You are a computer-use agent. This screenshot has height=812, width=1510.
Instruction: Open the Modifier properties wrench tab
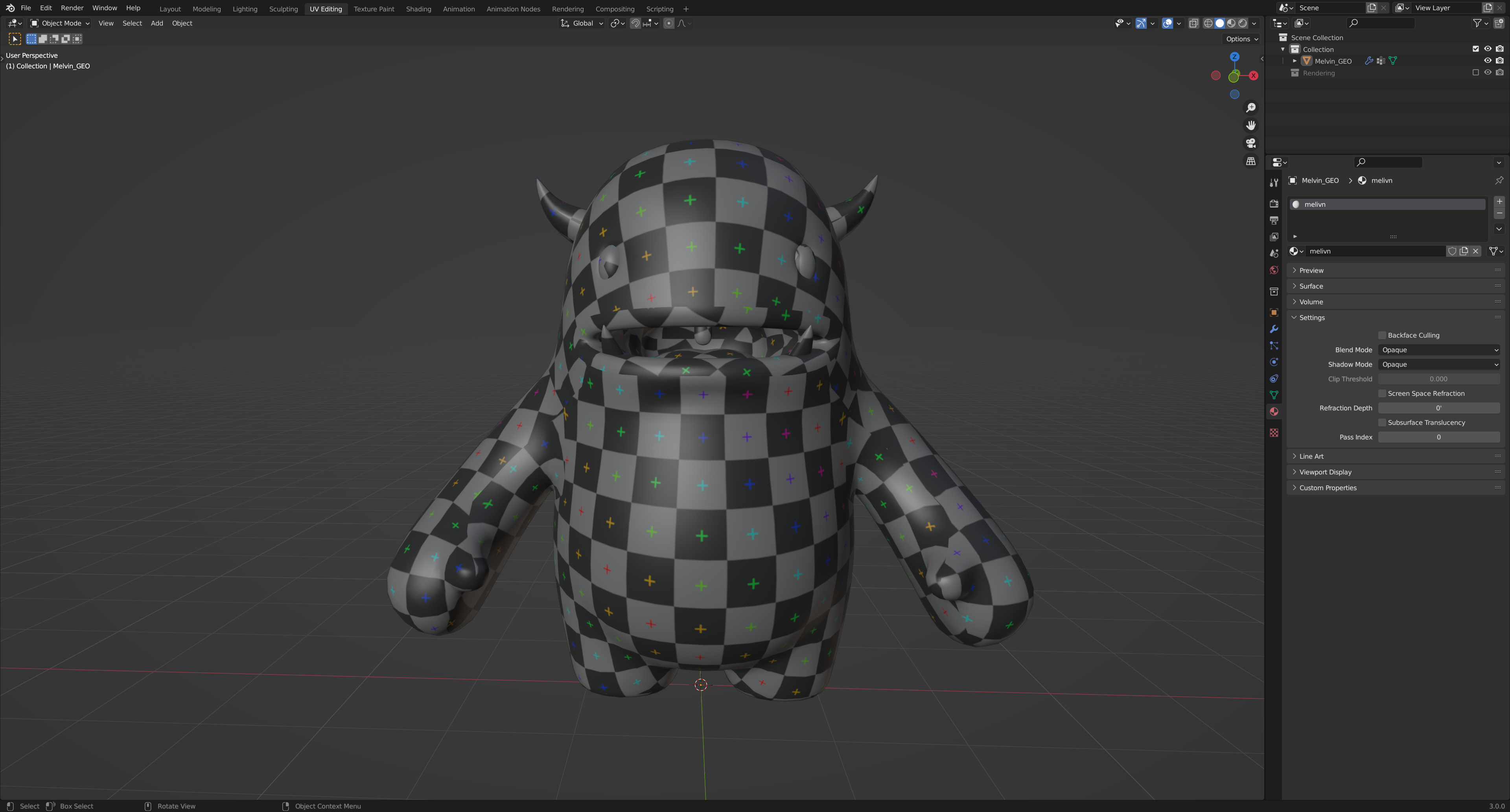pyautogui.click(x=1274, y=329)
